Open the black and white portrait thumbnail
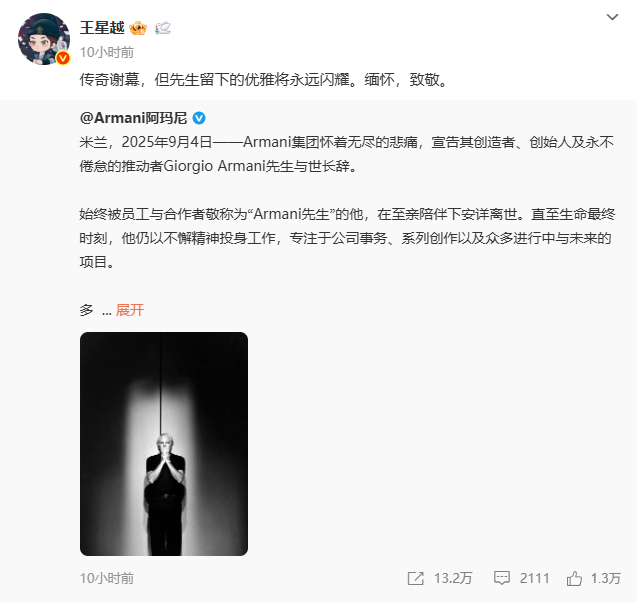The image size is (637, 604). coord(164,444)
